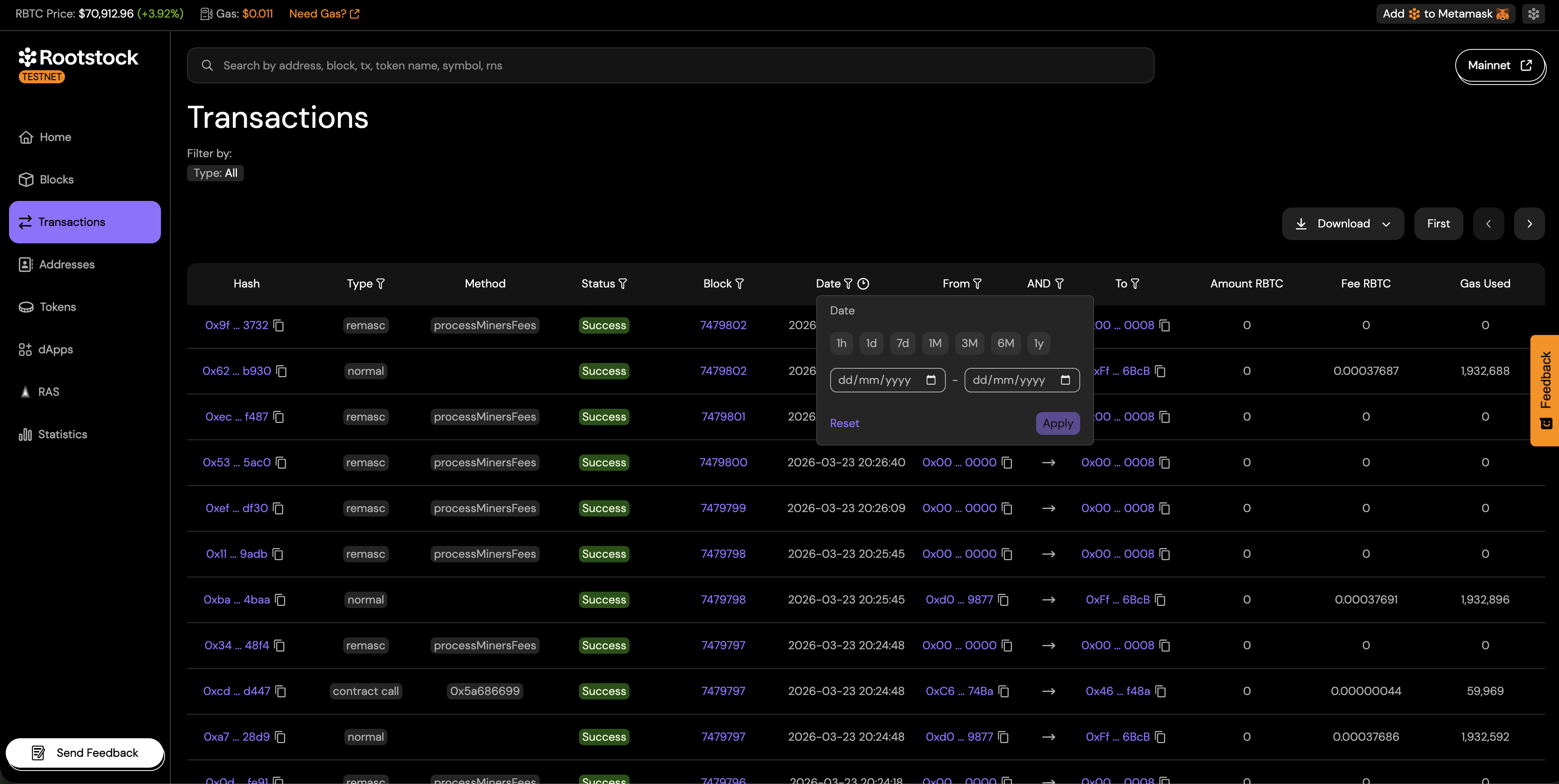Expand the Download options dropdown

click(1387, 223)
